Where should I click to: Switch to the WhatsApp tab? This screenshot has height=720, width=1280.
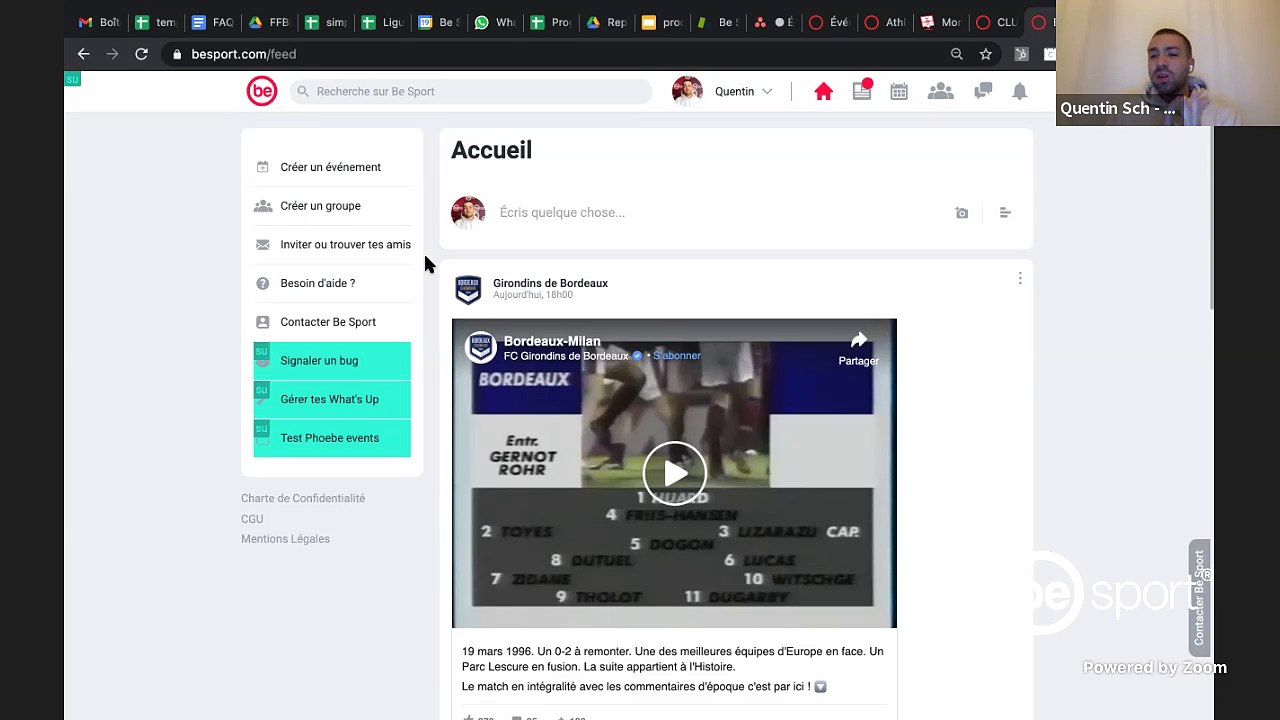tap(496, 22)
